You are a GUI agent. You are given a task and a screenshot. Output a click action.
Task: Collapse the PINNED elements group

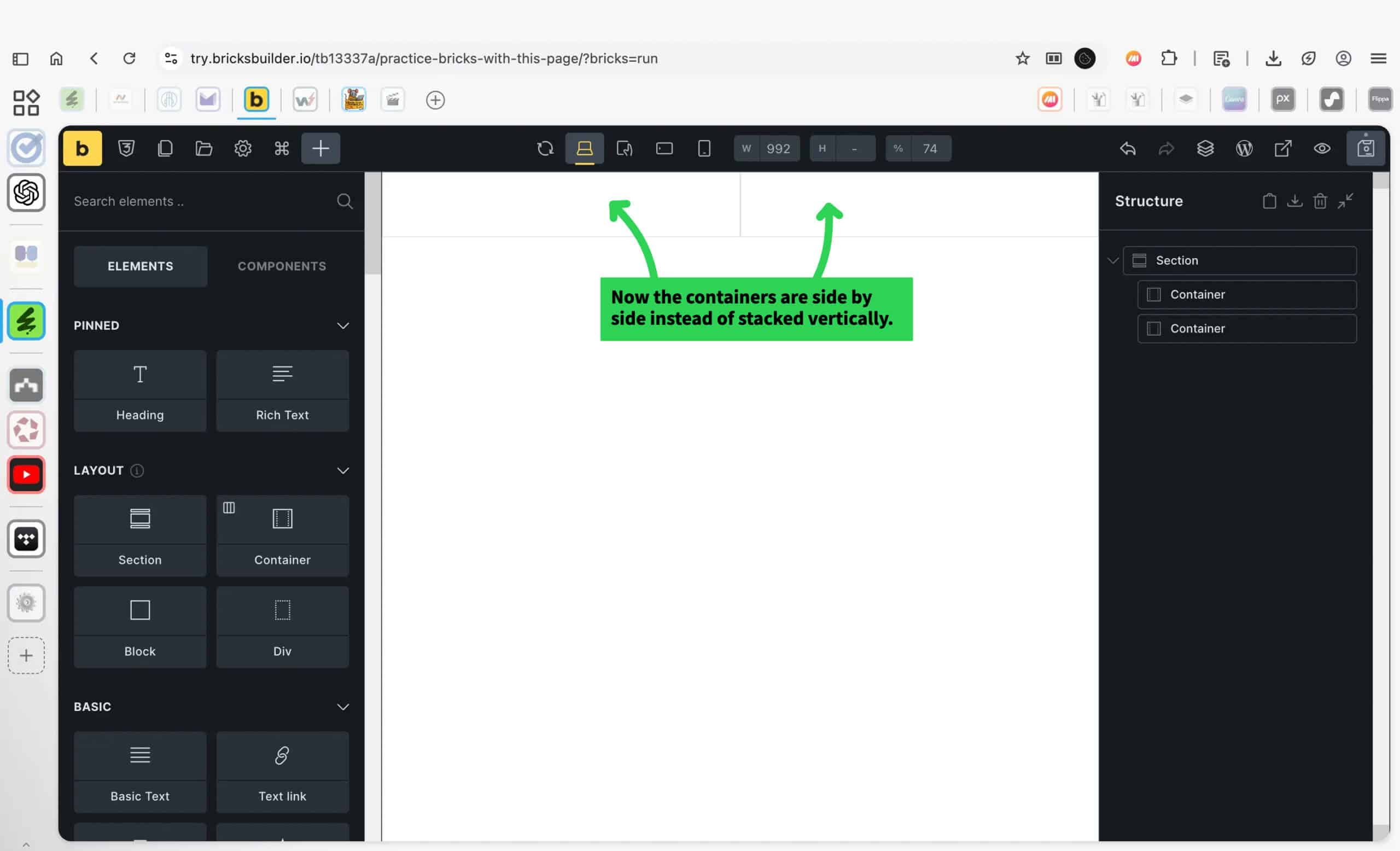[342, 325]
